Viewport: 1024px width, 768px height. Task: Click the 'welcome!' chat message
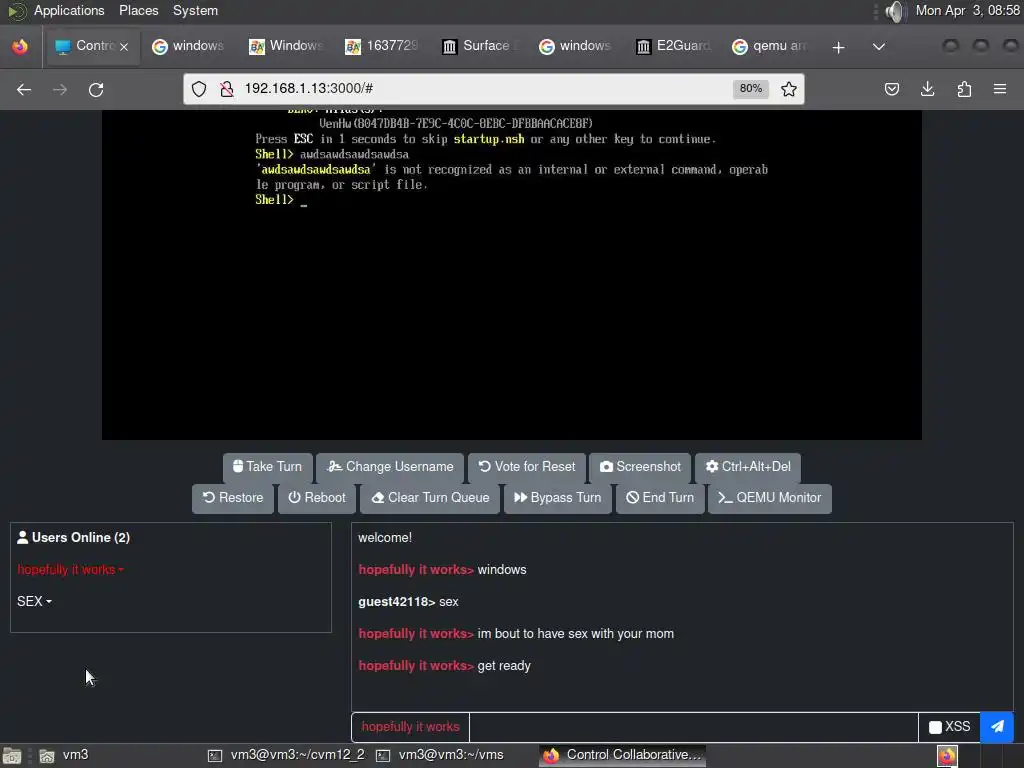coord(385,538)
